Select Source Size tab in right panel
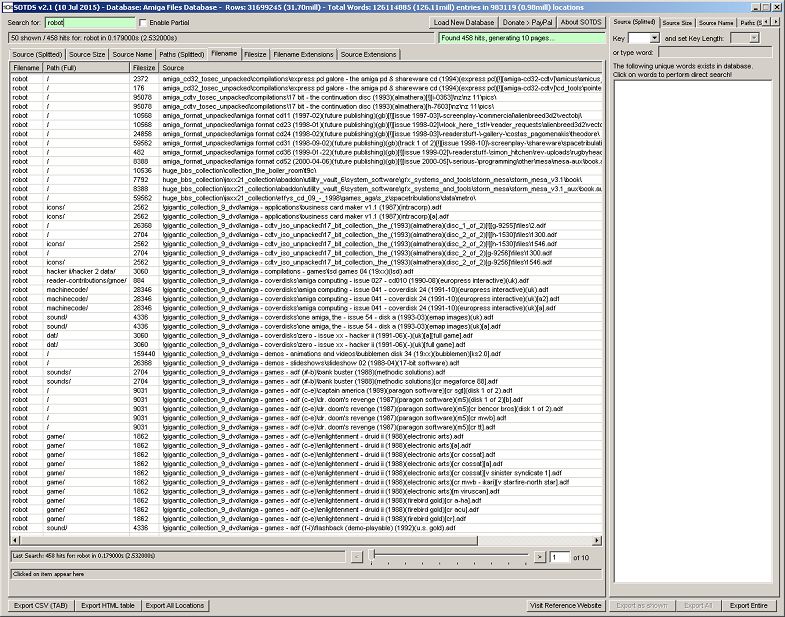Viewport: 785px width, 617px height. [x=677, y=22]
